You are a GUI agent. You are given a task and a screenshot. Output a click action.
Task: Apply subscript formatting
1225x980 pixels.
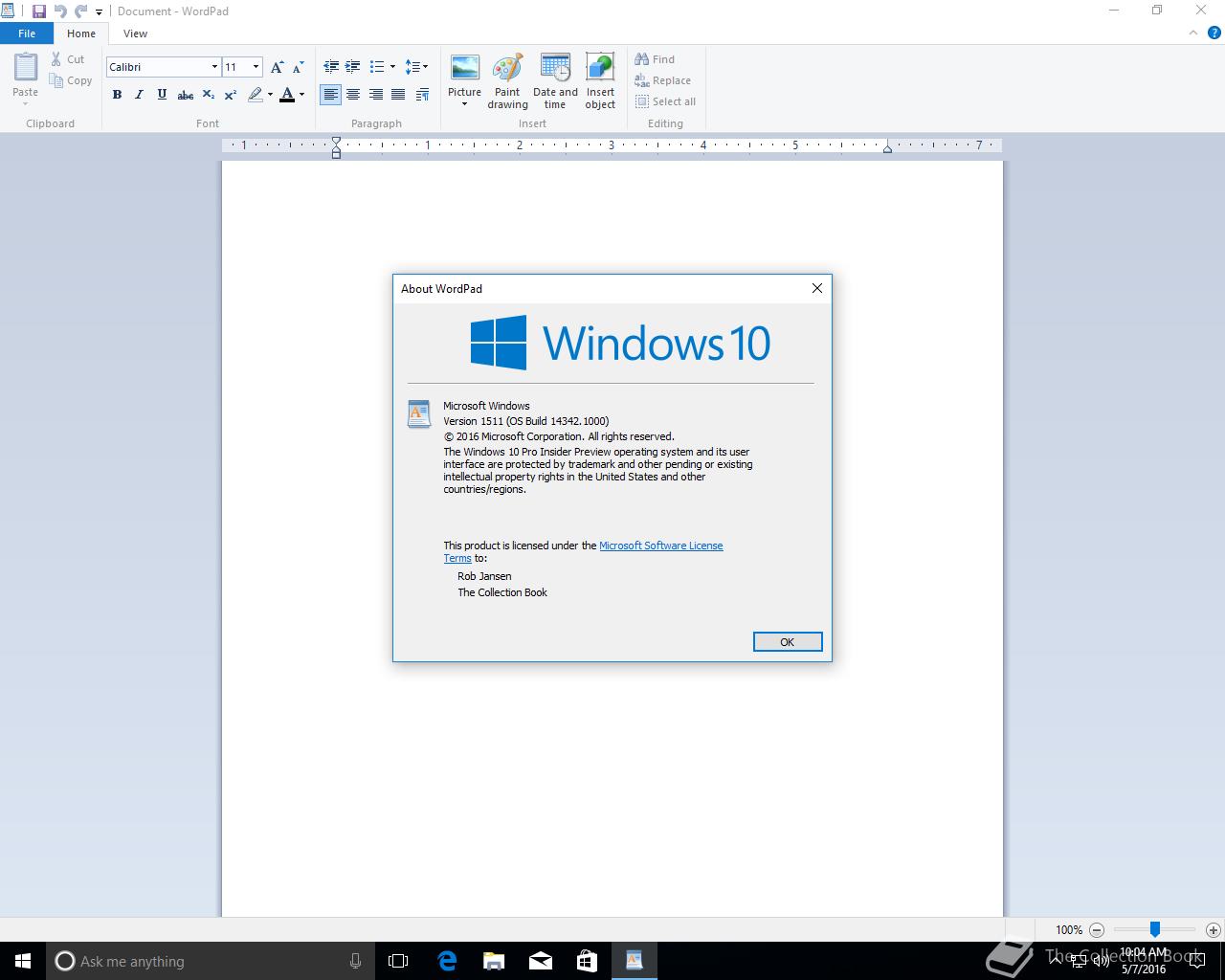click(x=208, y=95)
